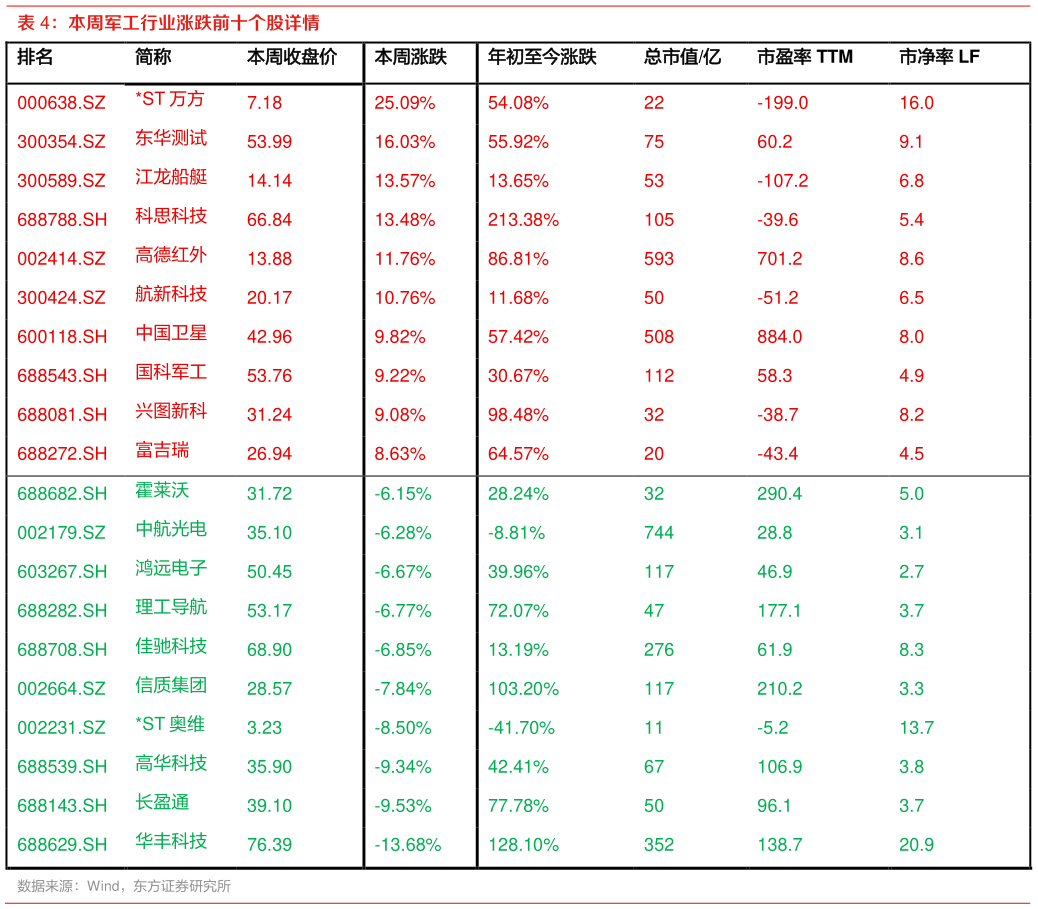The width and height of the screenshot is (1038, 909).
Task: Select market cap 744 cell
Action: pyautogui.click(x=659, y=533)
